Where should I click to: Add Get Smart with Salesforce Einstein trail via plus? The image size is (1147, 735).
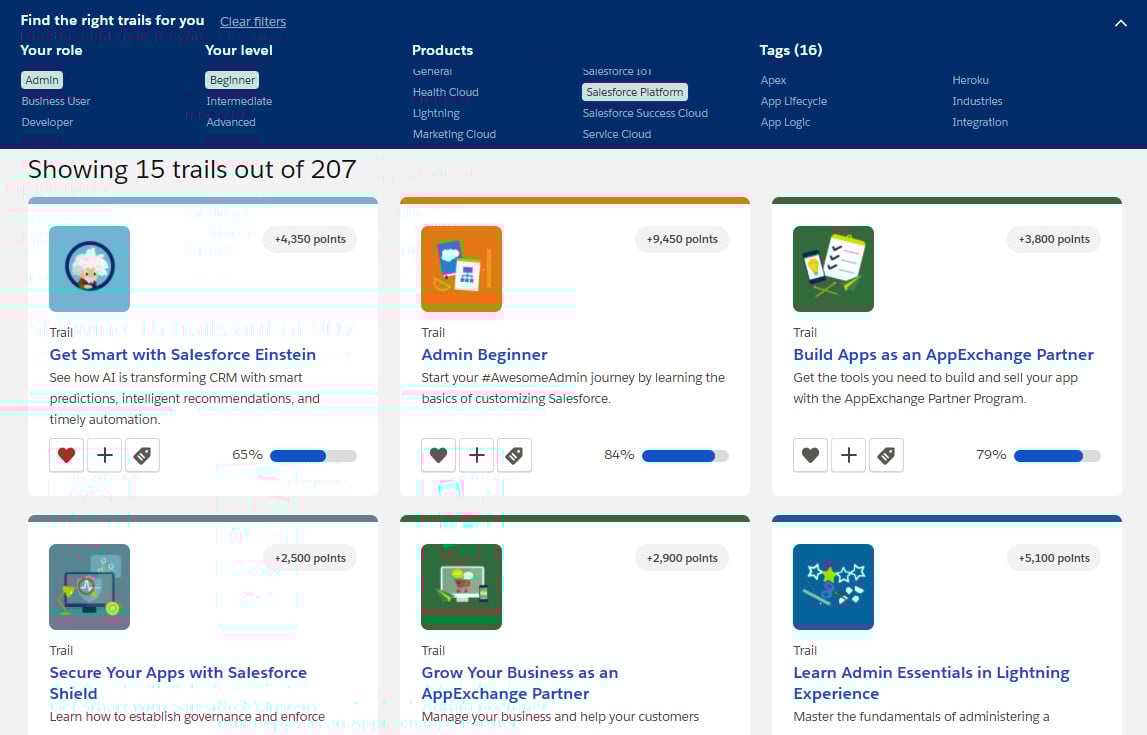pos(105,455)
